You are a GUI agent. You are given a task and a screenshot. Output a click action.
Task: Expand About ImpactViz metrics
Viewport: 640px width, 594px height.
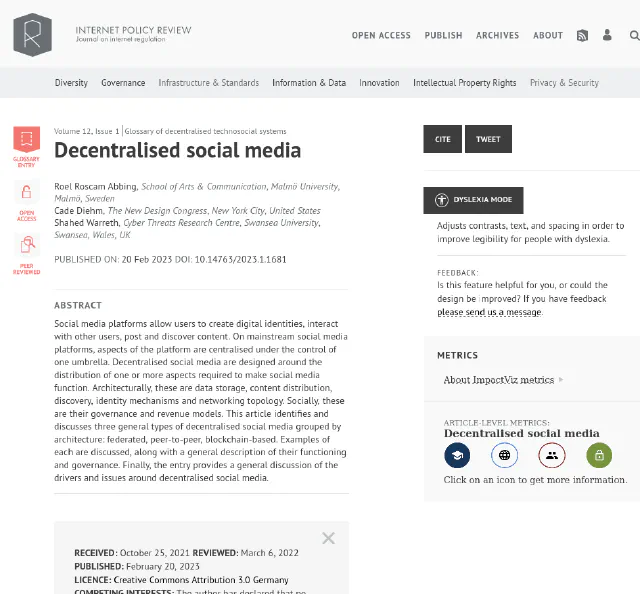503,380
